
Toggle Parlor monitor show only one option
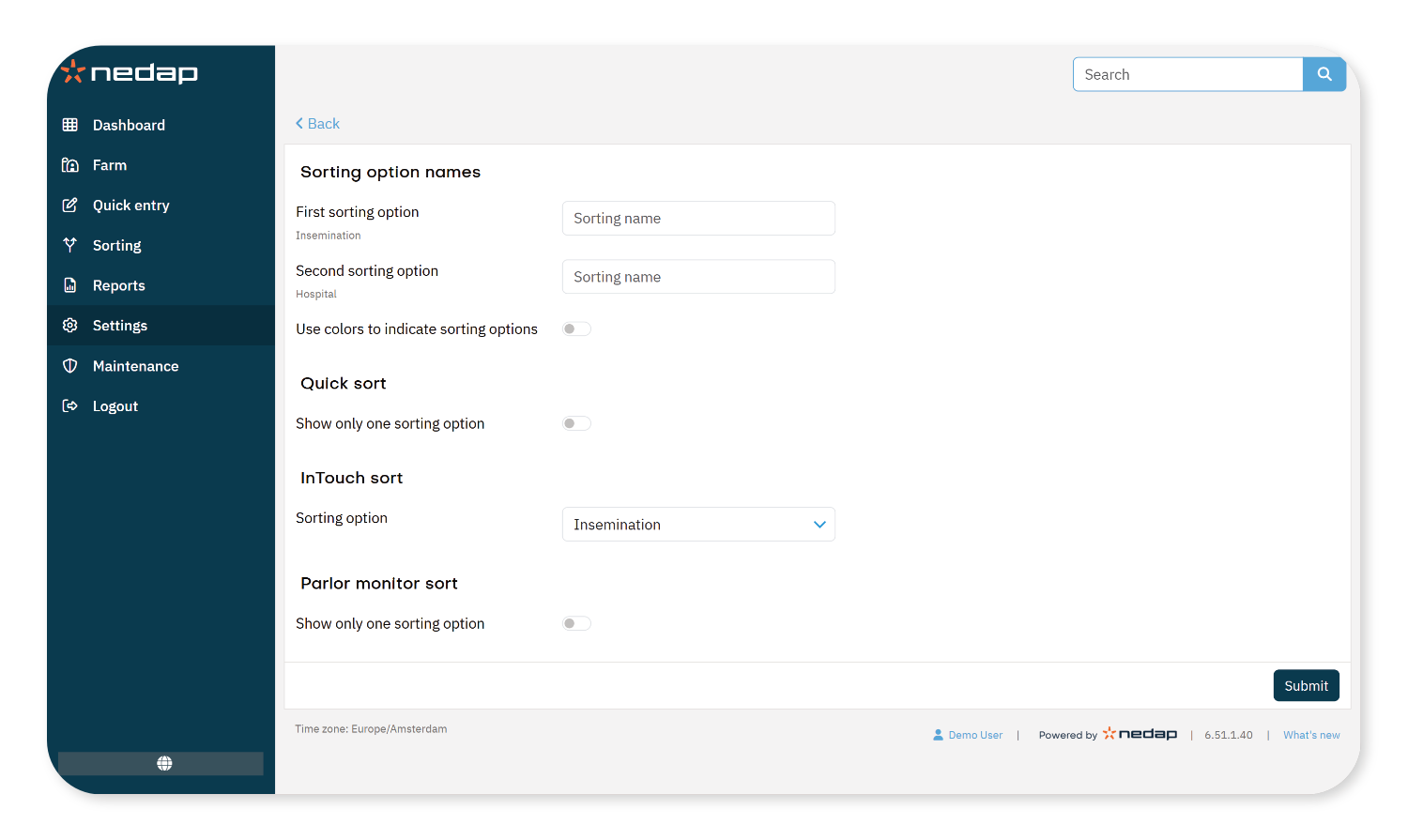576,624
